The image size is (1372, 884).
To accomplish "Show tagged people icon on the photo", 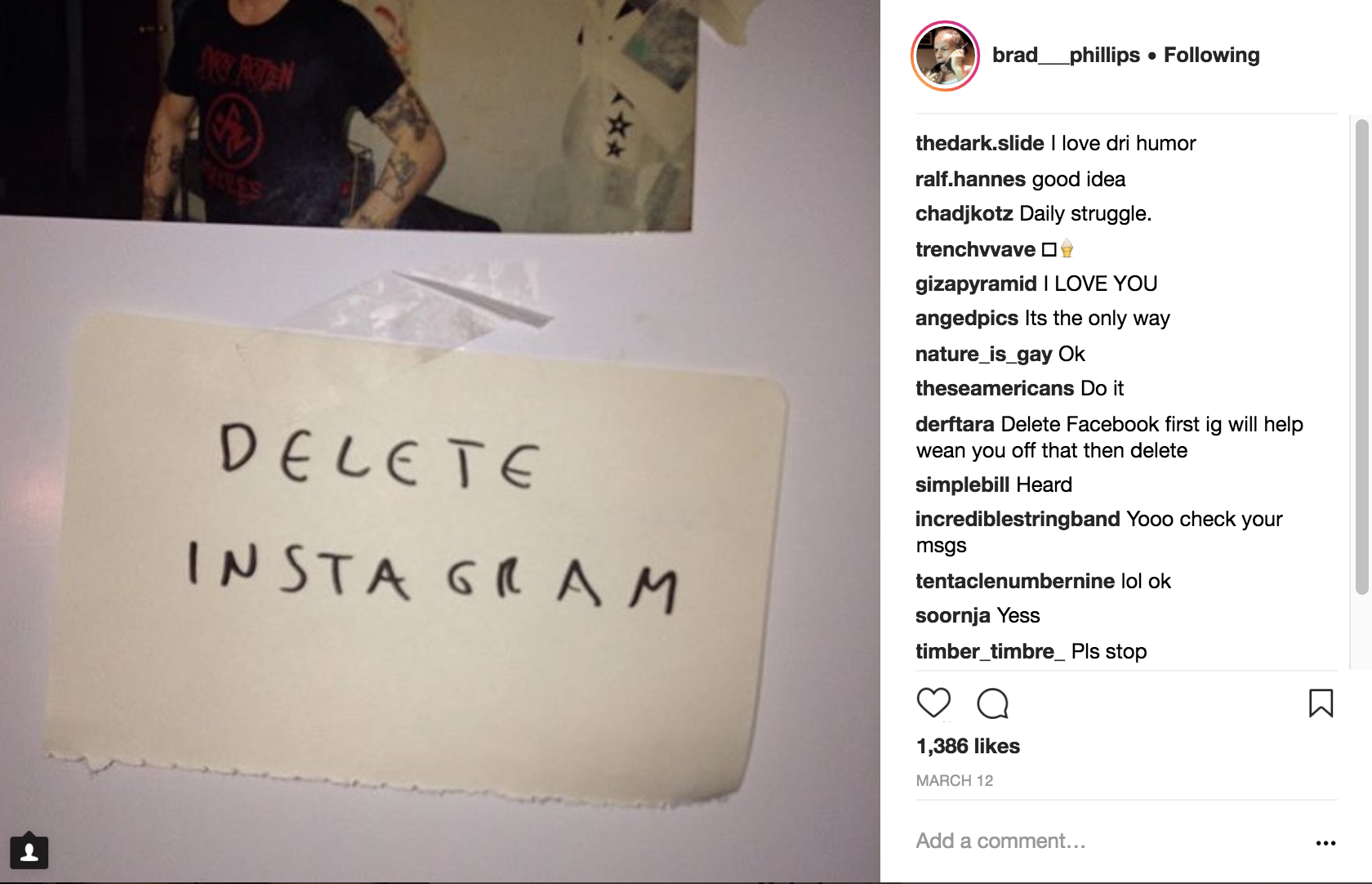I will click(x=29, y=851).
